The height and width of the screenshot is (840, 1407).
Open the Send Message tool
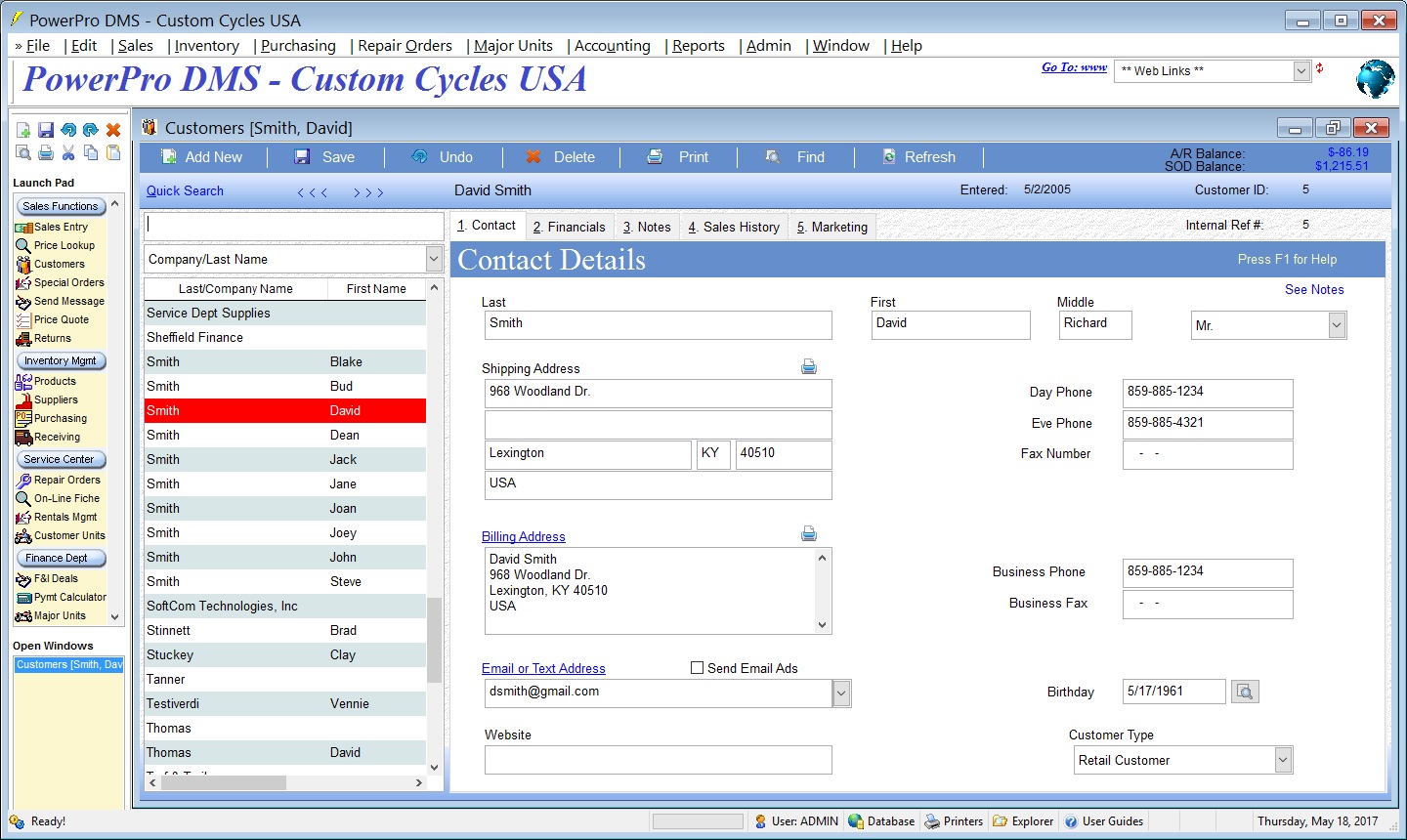pos(64,301)
